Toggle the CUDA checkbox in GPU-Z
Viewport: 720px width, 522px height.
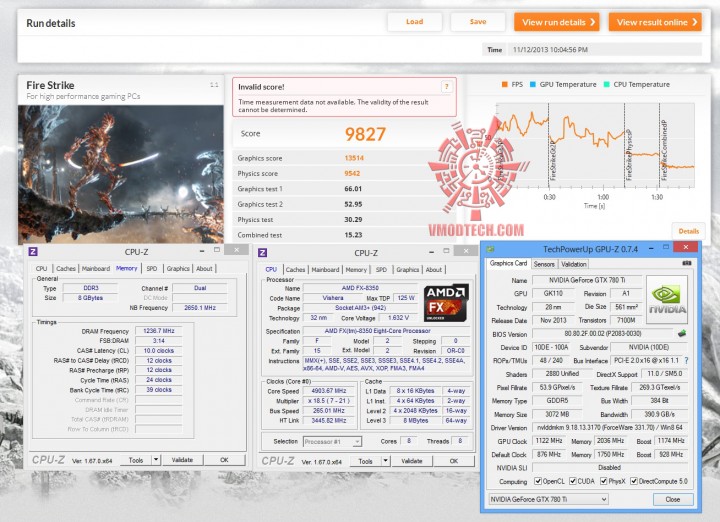[x=573, y=481]
